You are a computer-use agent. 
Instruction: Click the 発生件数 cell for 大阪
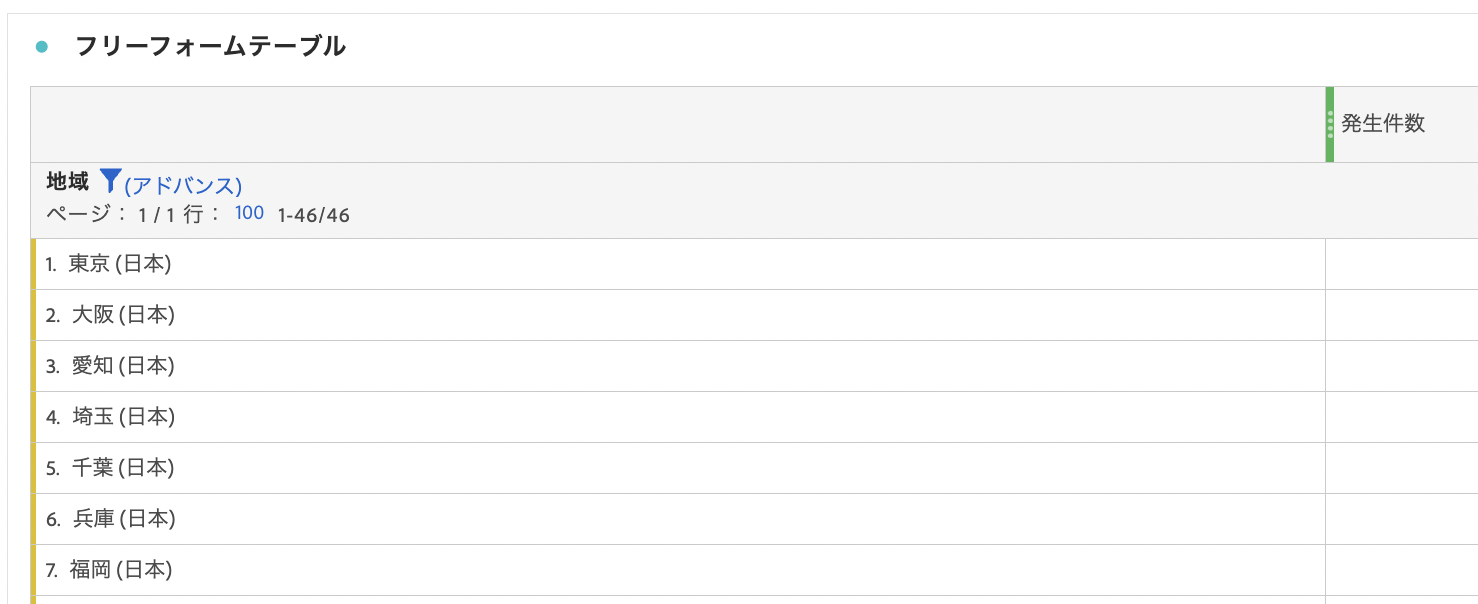click(1402, 315)
